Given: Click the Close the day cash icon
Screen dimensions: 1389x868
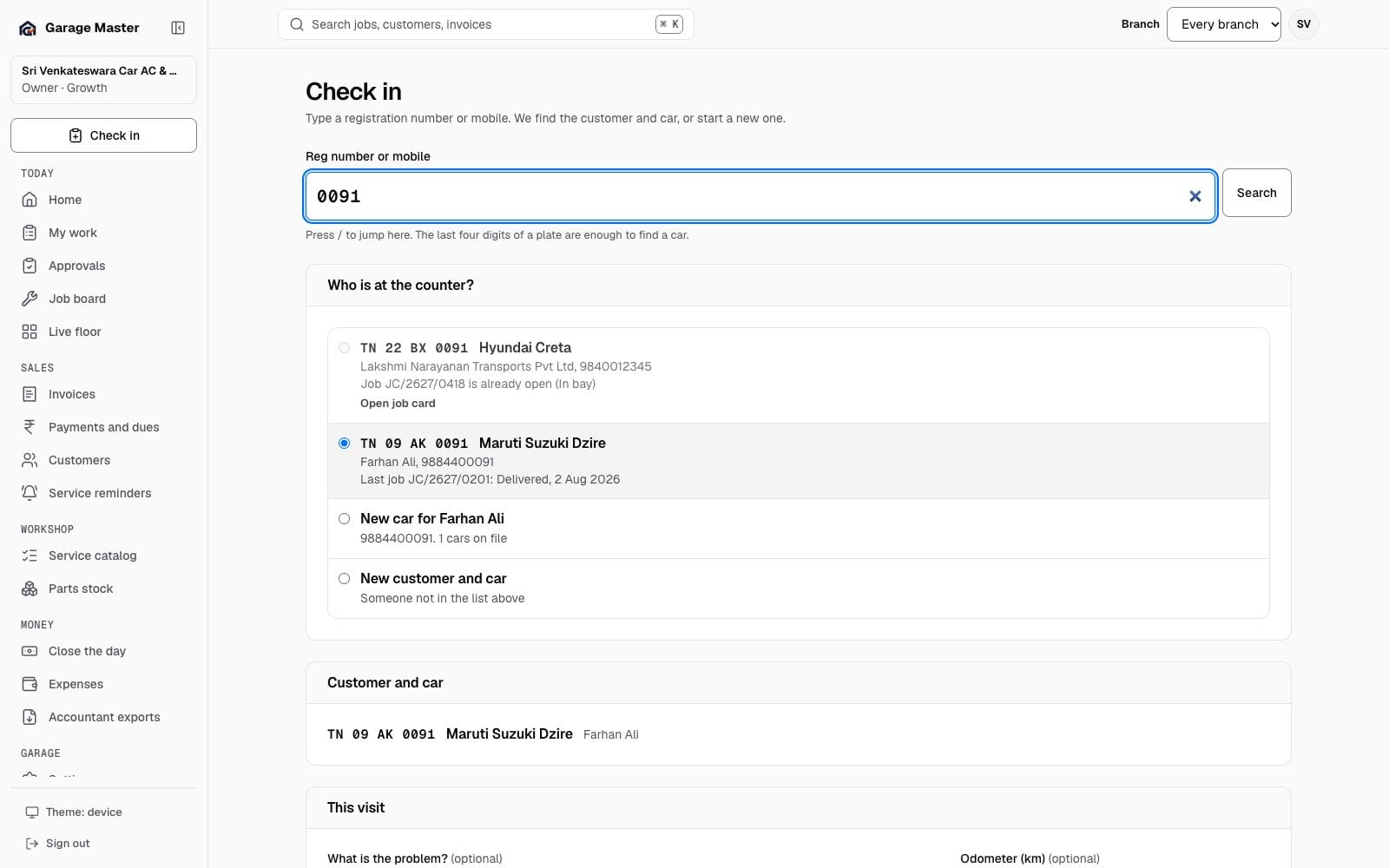Looking at the screenshot, I should [x=30, y=651].
